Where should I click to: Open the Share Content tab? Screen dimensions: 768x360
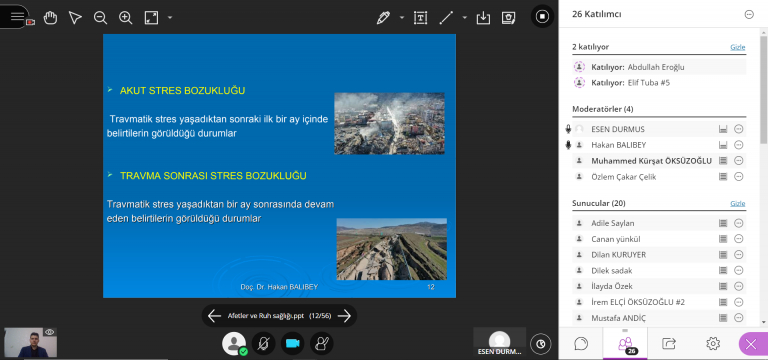[669, 343]
